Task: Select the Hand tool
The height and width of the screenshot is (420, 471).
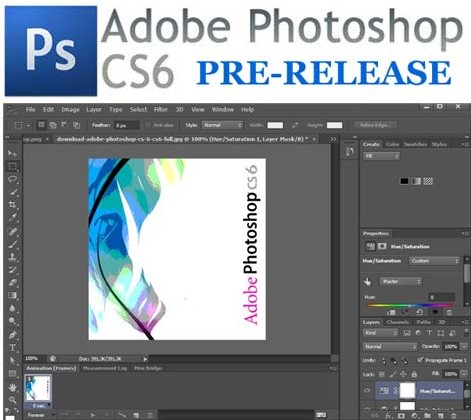Action: click(12, 387)
